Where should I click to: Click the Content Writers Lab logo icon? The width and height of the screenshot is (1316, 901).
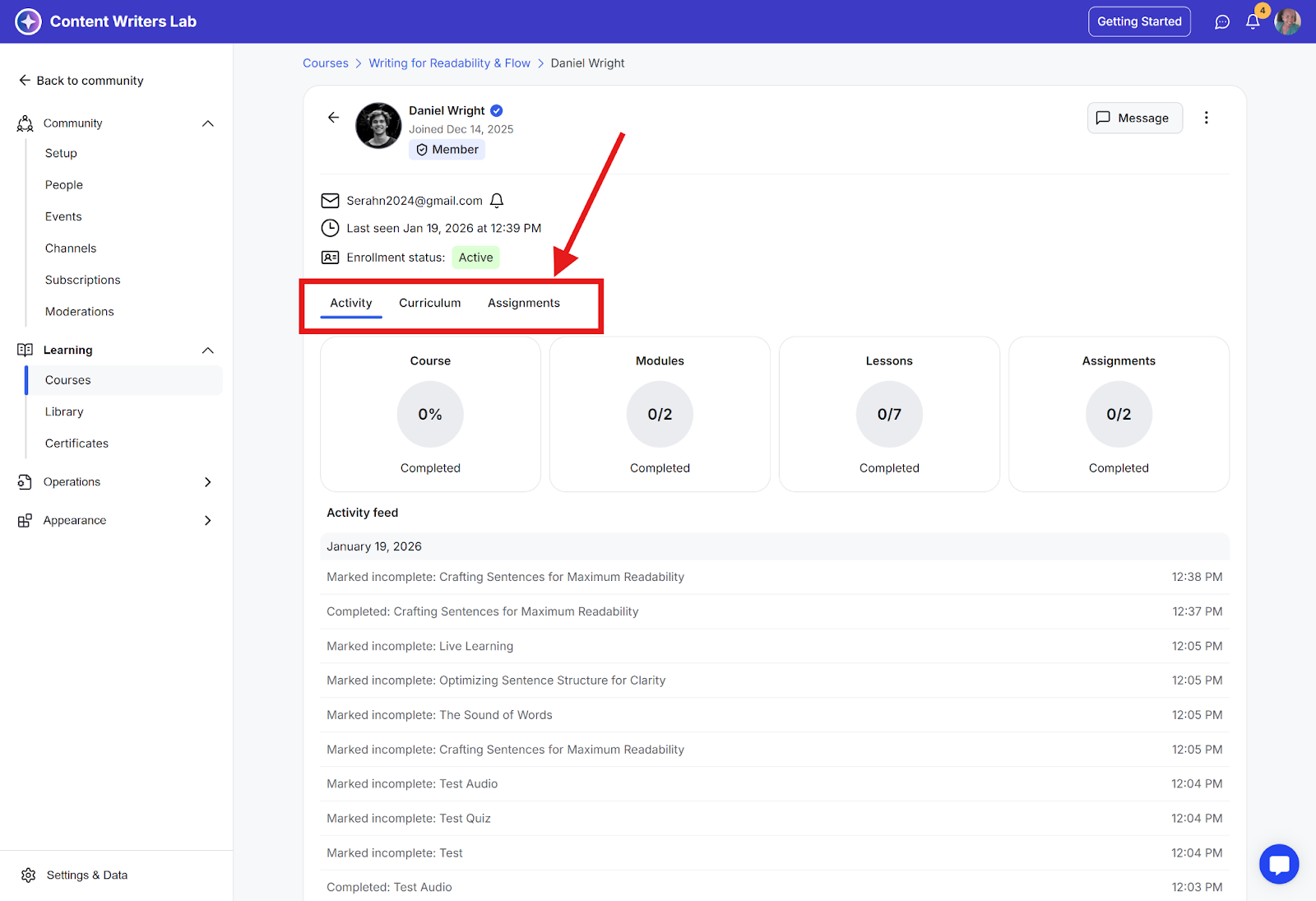[28, 21]
